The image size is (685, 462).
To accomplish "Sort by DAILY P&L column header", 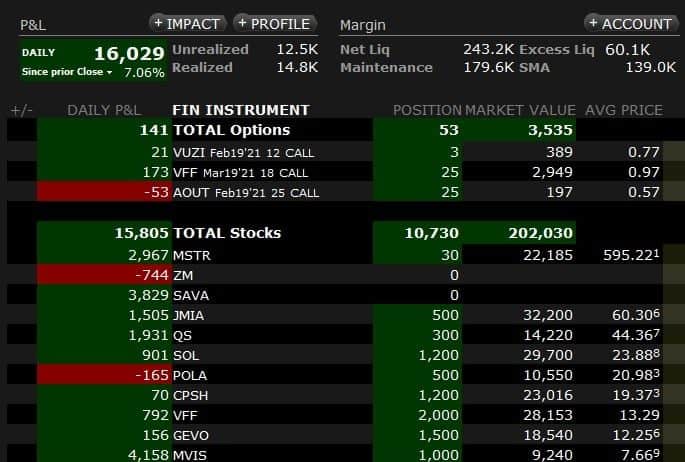I will (x=104, y=110).
